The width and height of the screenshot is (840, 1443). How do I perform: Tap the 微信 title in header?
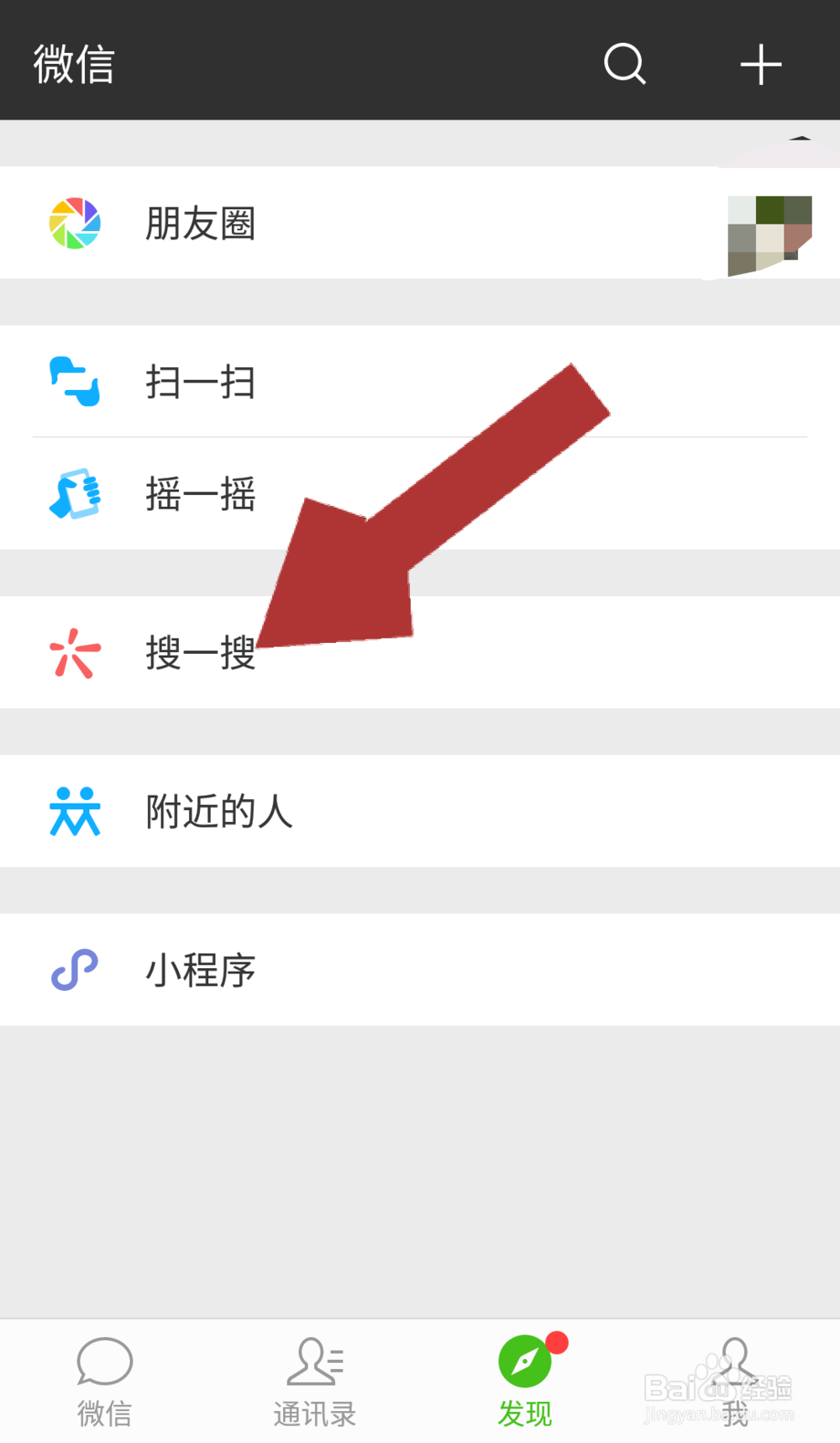(74, 65)
